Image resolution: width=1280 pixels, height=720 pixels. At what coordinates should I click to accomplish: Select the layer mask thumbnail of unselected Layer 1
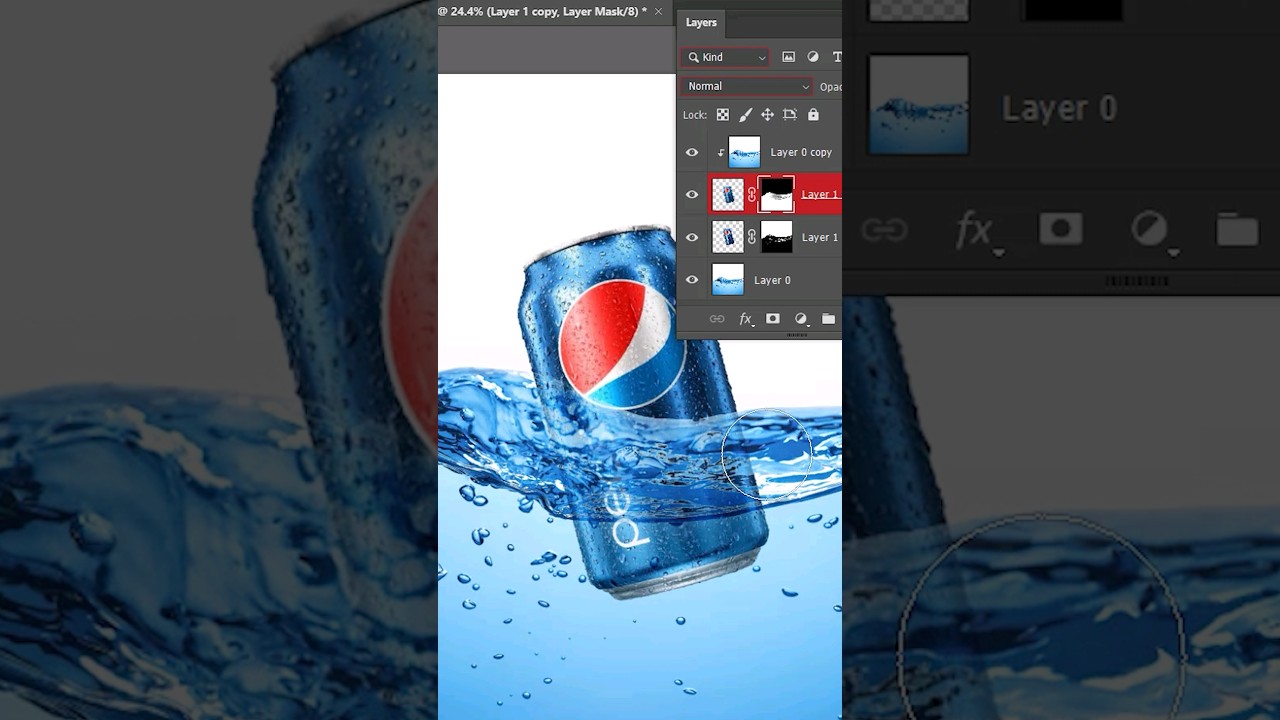(x=777, y=237)
